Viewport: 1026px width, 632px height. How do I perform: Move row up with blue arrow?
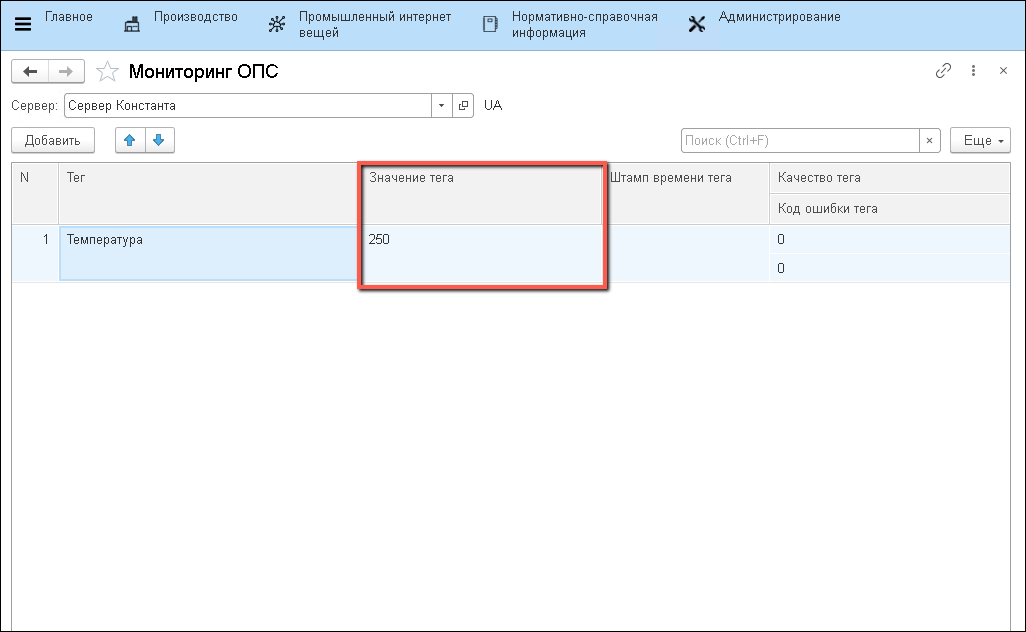[x=129, y=141]
